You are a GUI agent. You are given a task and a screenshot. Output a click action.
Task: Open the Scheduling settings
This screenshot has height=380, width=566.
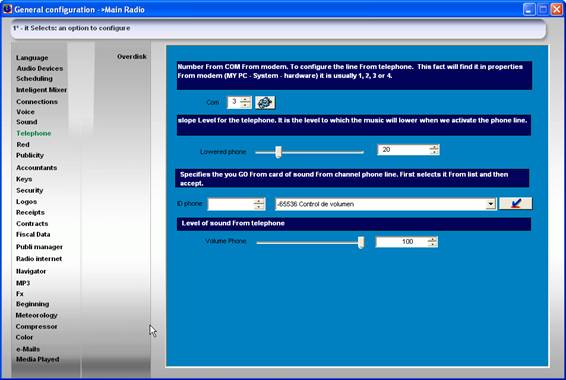click(x=34, y=78)
